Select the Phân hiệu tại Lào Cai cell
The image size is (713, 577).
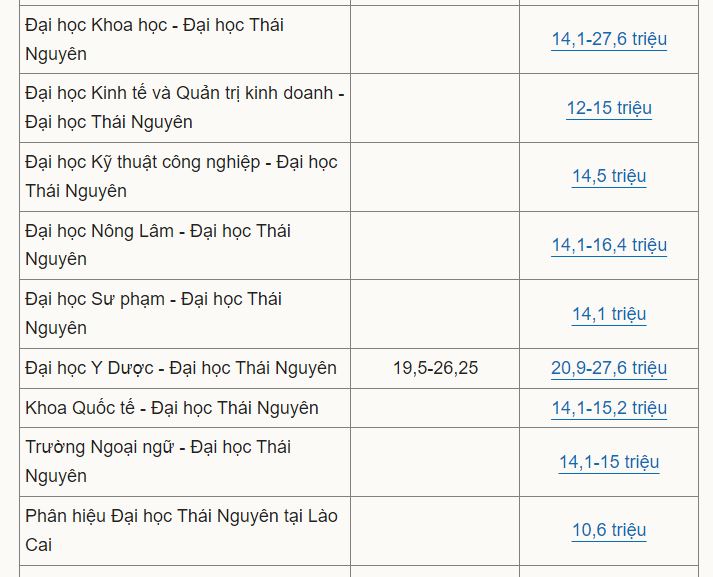(185, 530)
